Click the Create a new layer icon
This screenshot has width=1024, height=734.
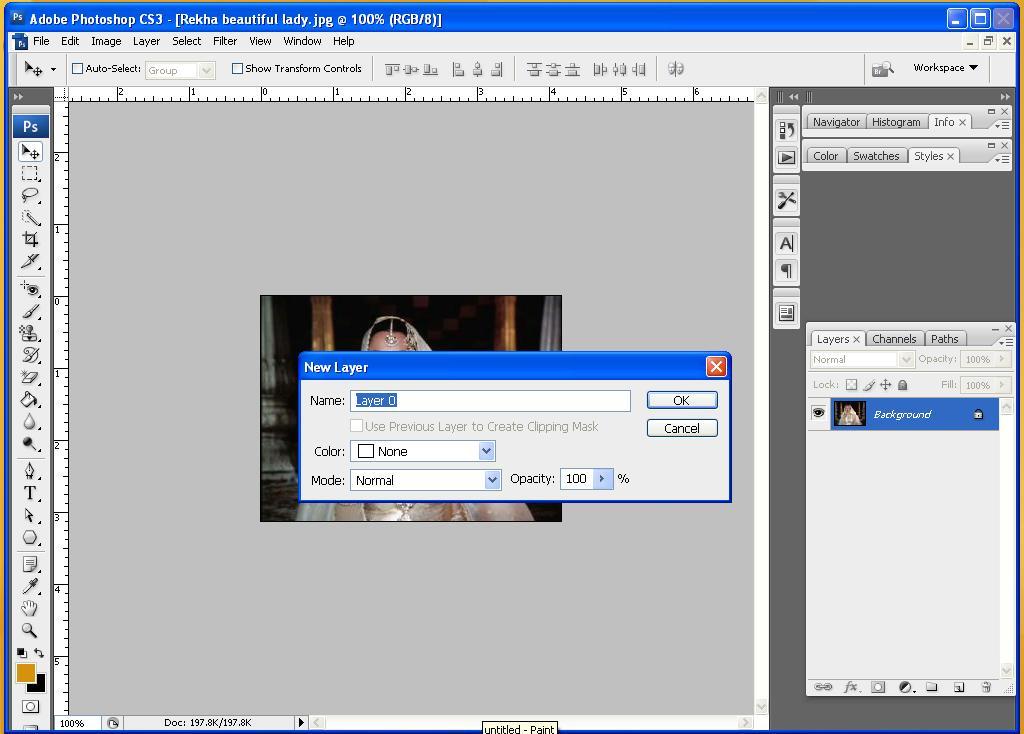pyautogui.click(x=958, y=687)
